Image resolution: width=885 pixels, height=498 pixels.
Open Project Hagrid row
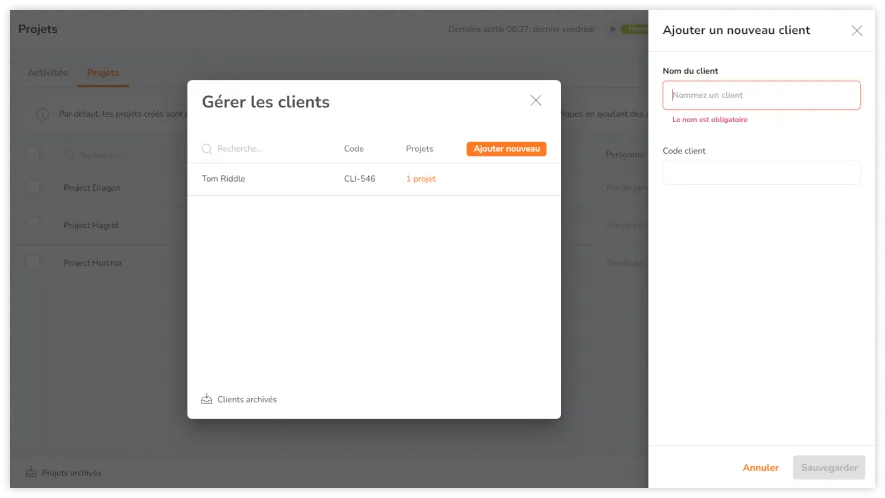tap(91, 225)
